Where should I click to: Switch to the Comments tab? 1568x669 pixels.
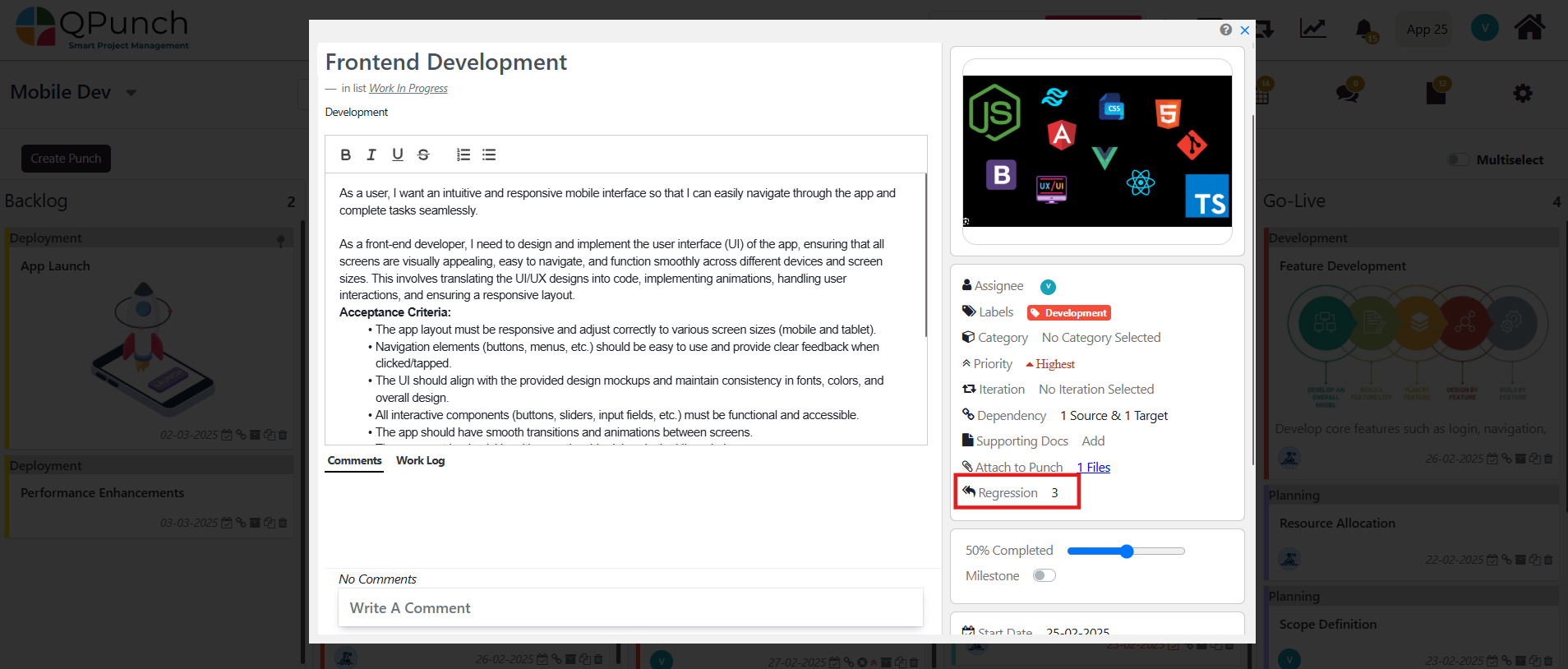pyautogui.click(x=354, y=460)
